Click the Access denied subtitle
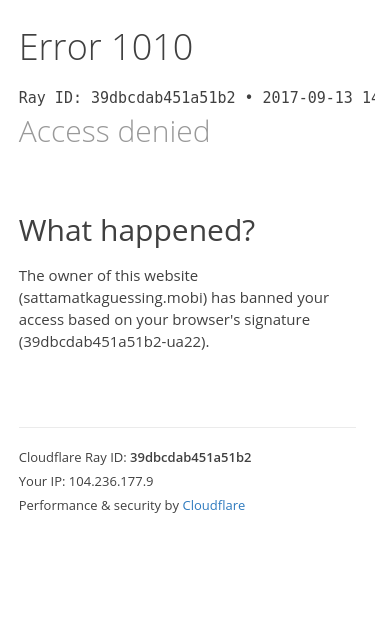The width and height of the screenshot is (375, 627). tap(114, 131)
